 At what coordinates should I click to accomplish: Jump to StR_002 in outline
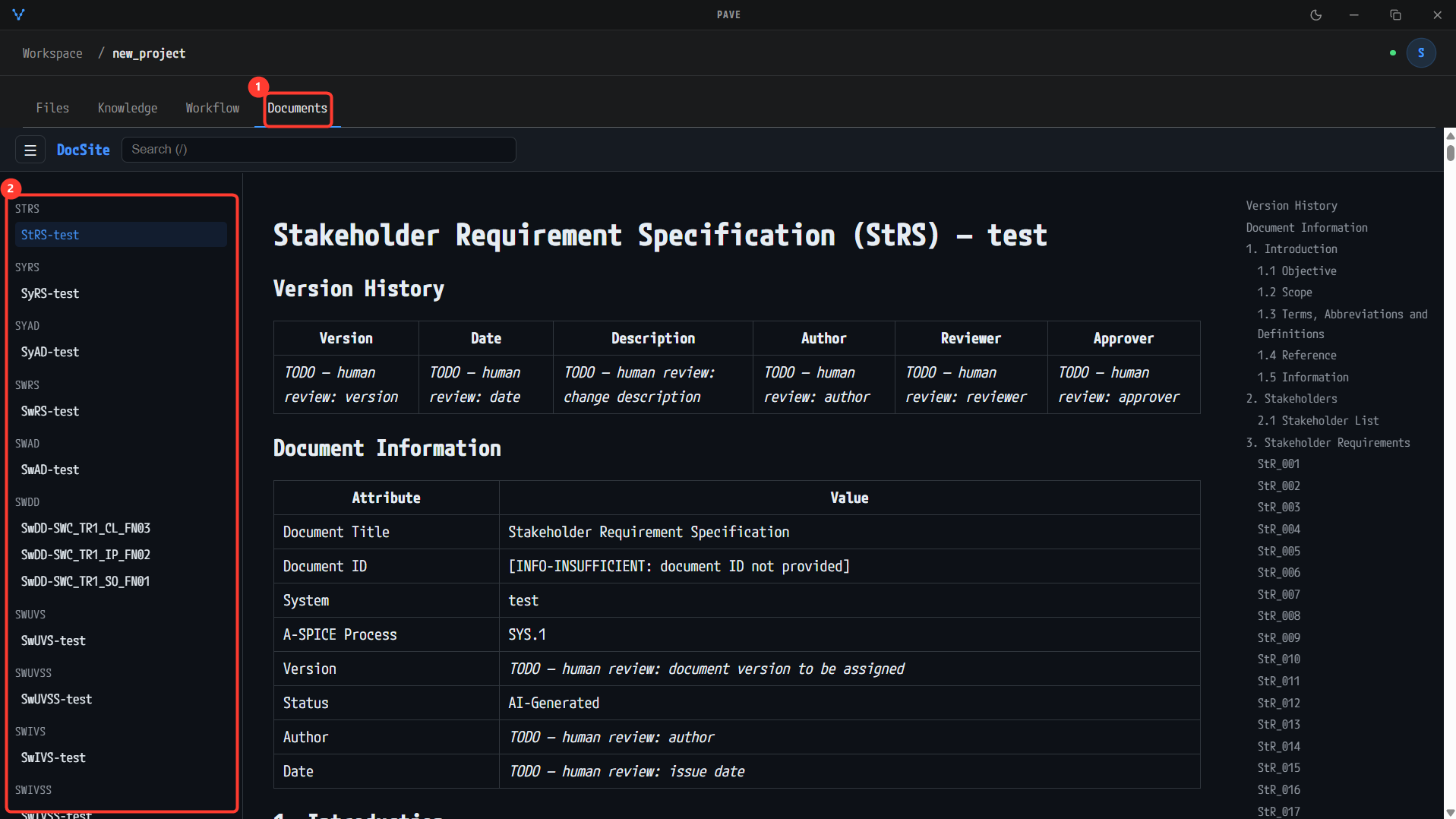click(x=1278, y=486)
